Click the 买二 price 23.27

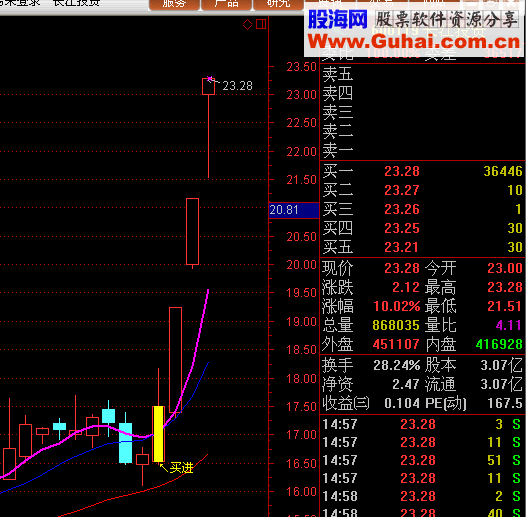(x=402, y=190)
